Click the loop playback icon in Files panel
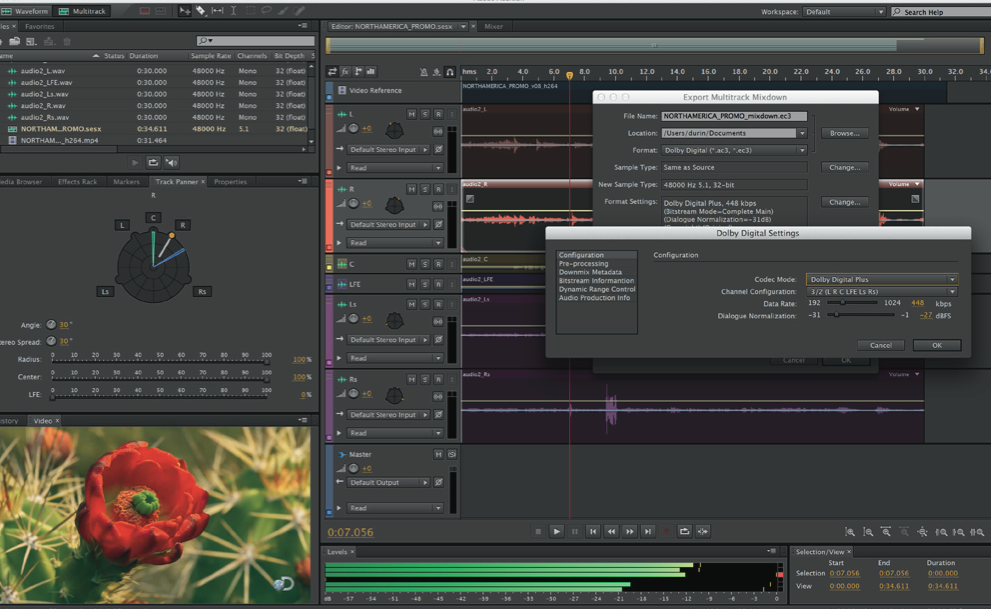This screenshot has height=609, width=991. point(153,162)
